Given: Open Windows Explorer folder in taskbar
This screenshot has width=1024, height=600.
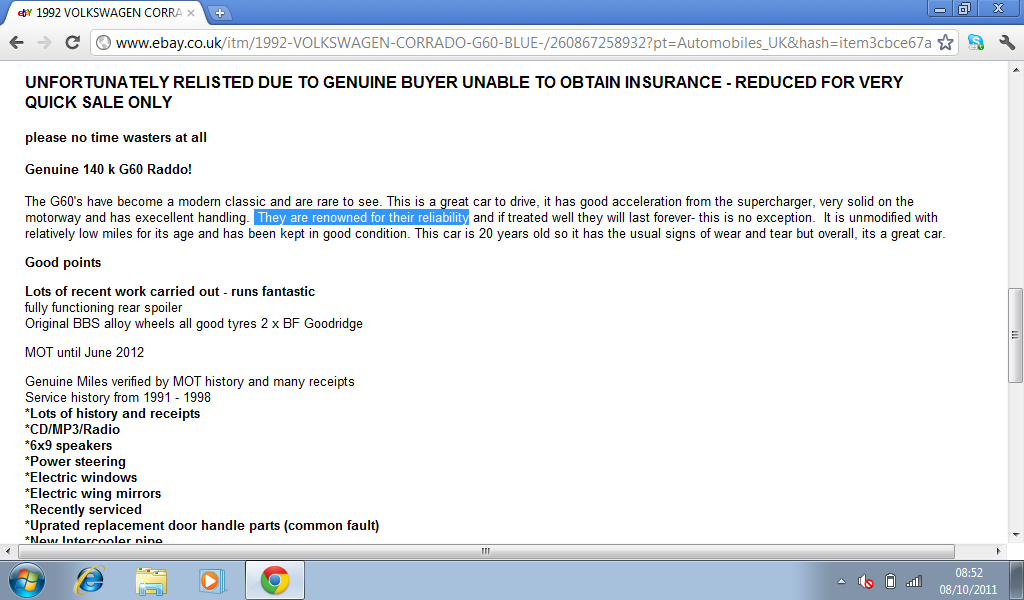Looking at the screenshot, I should click(x=151, y=580).
